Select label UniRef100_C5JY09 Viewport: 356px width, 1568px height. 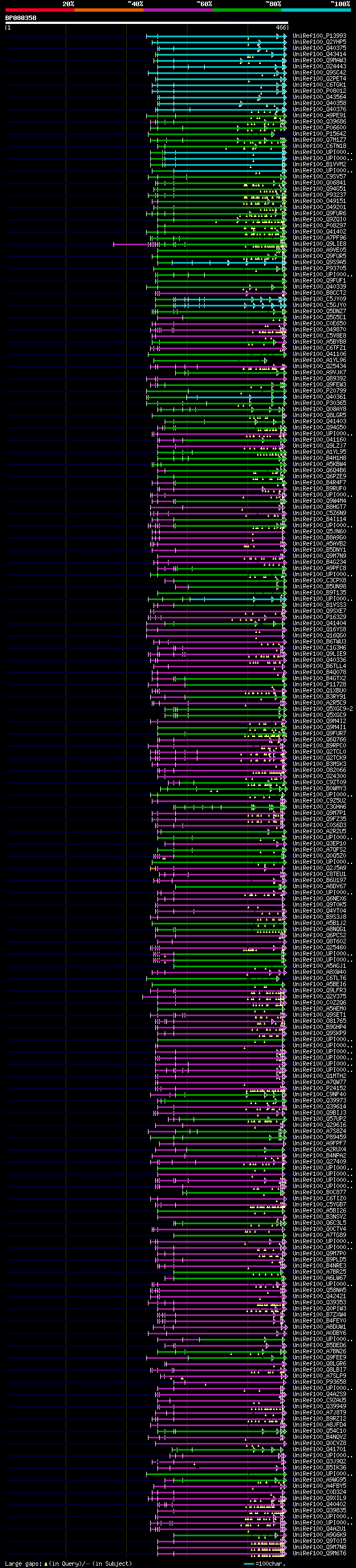click(319, 299)
